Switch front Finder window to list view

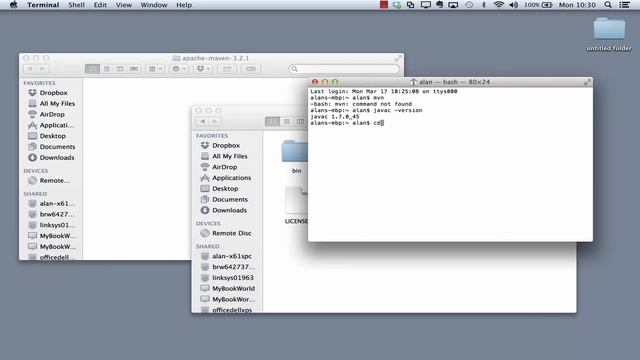click(287, 122)
